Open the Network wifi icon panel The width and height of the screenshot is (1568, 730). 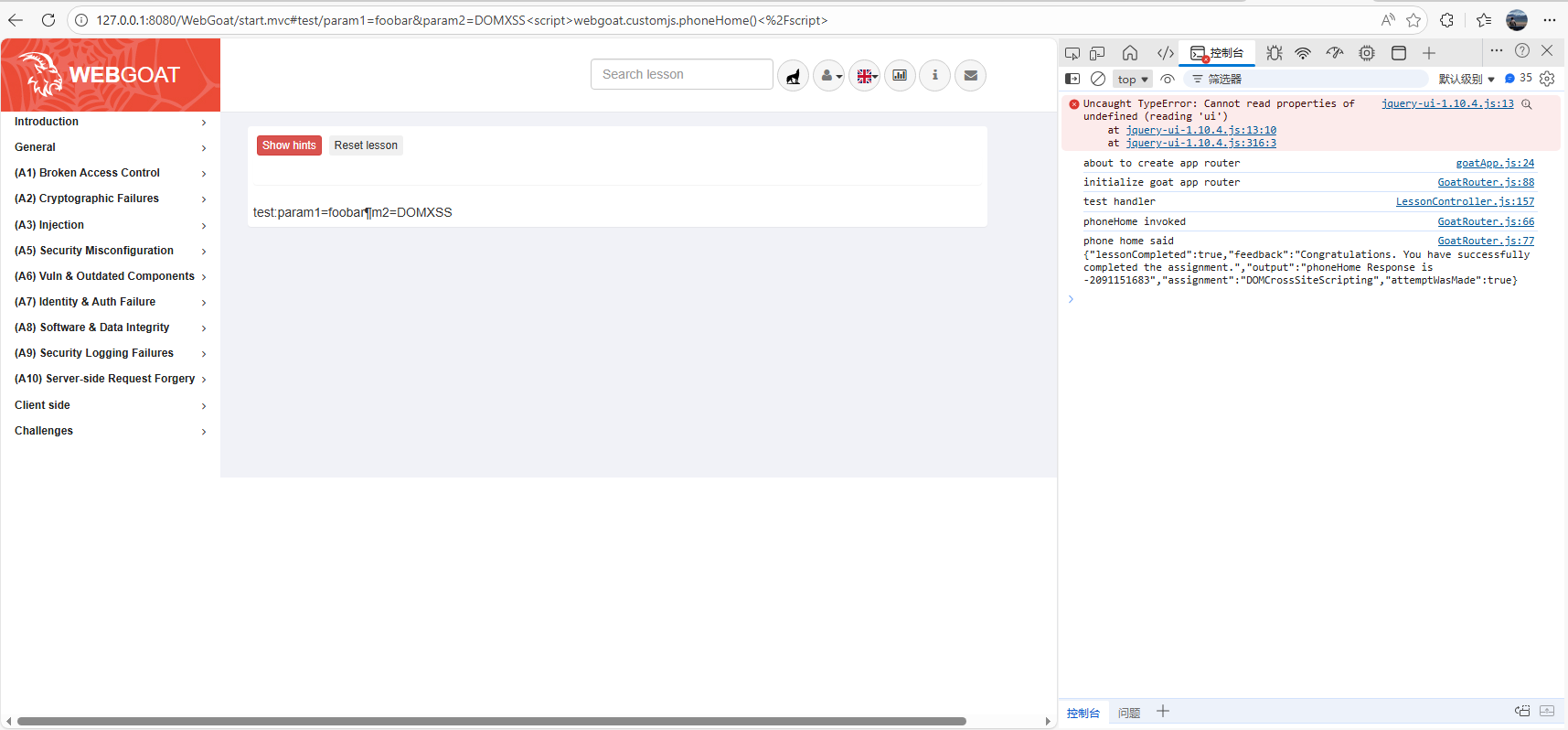[x=1304, y=53]
